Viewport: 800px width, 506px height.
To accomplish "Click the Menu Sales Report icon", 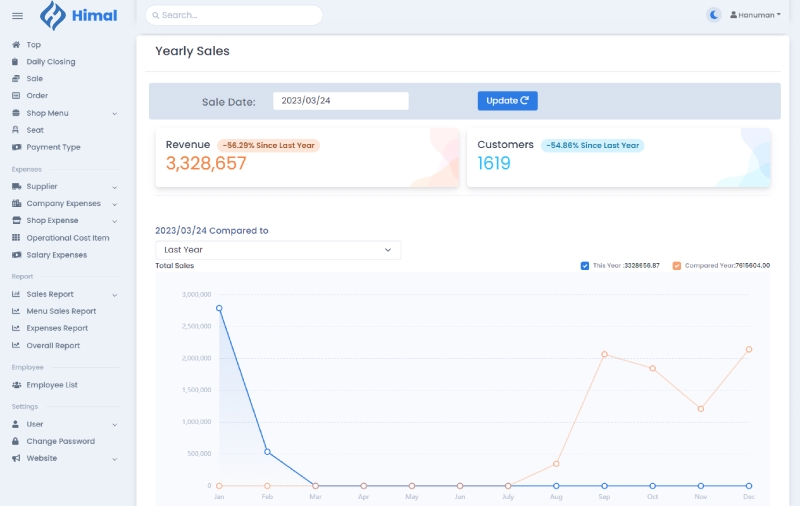I will [x=16, y=311].
